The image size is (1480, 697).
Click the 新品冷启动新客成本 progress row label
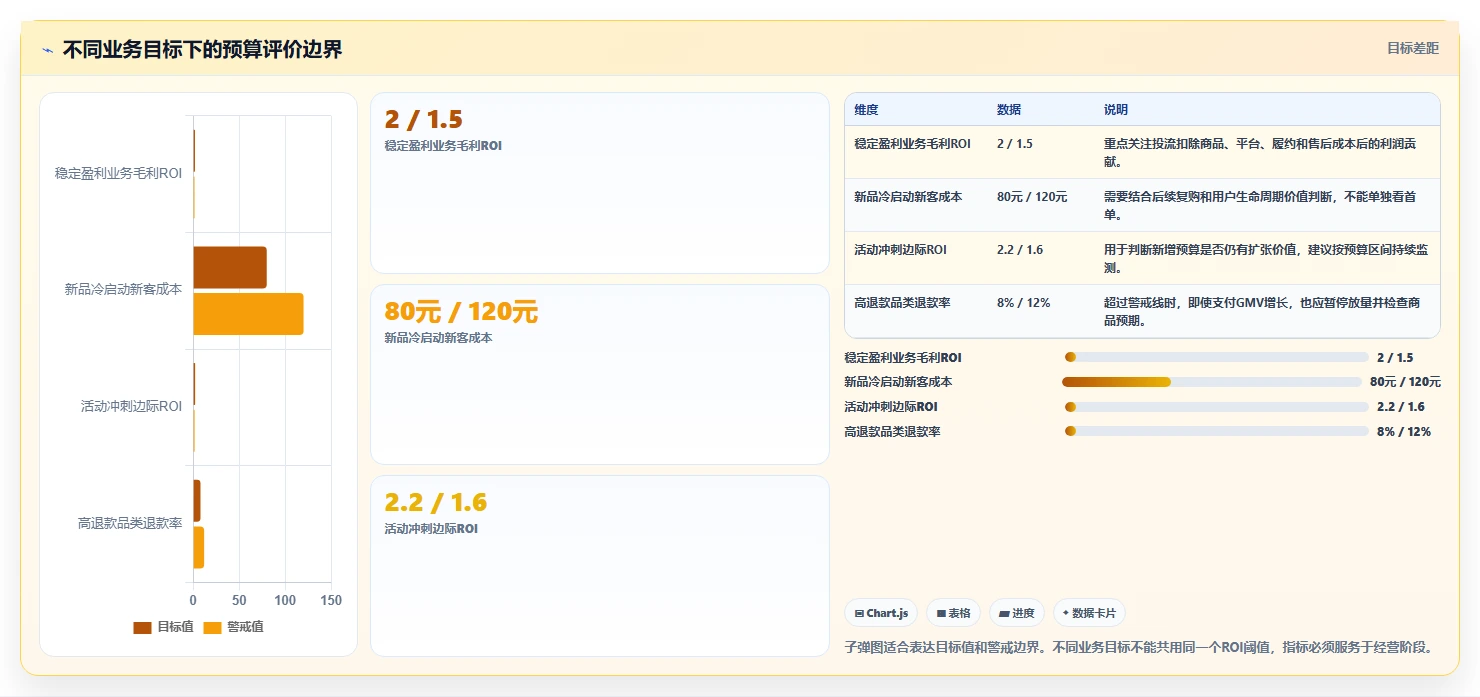[898, 382]
